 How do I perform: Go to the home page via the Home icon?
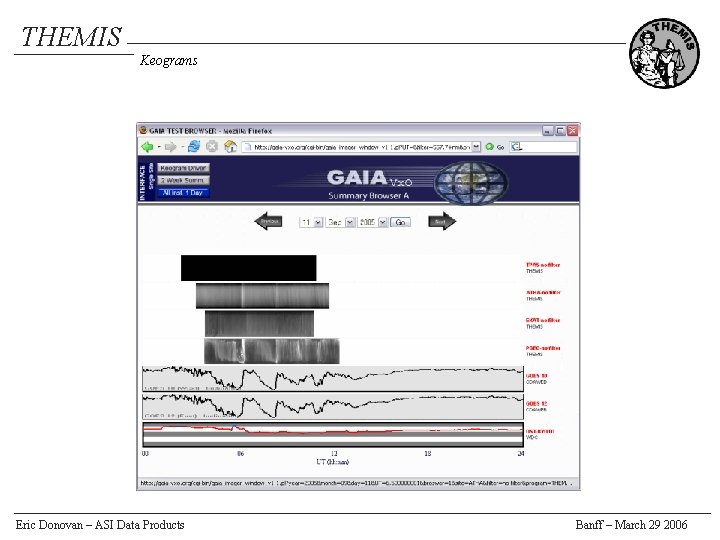click(x=230, y=147)
